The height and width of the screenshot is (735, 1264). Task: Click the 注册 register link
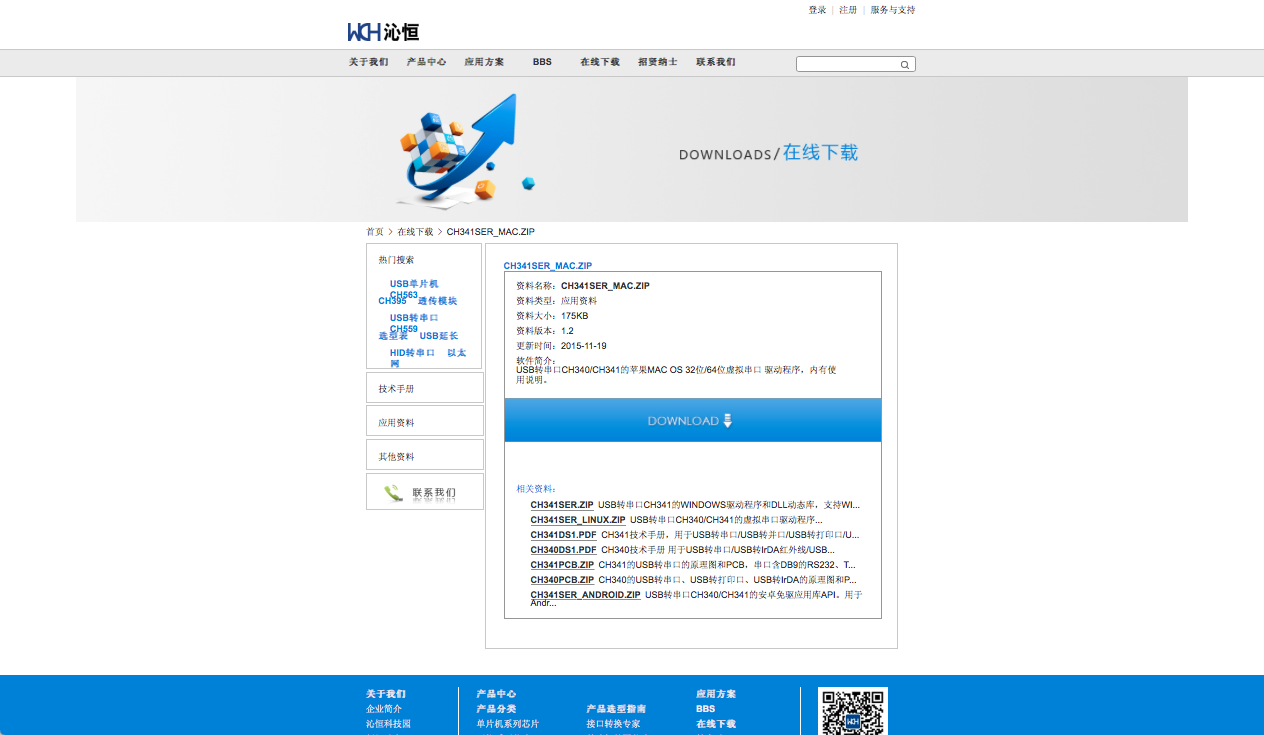848,10
